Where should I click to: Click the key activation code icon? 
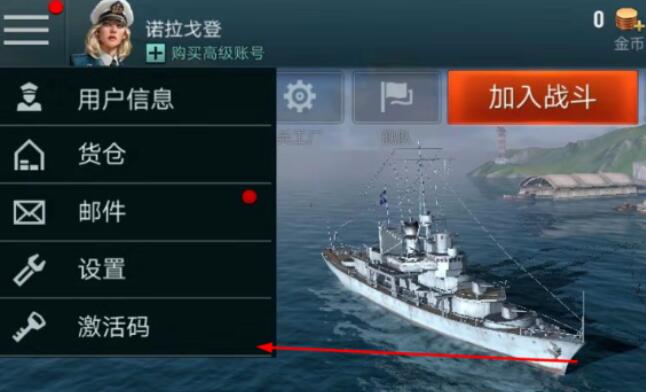[x=29, y=327]
